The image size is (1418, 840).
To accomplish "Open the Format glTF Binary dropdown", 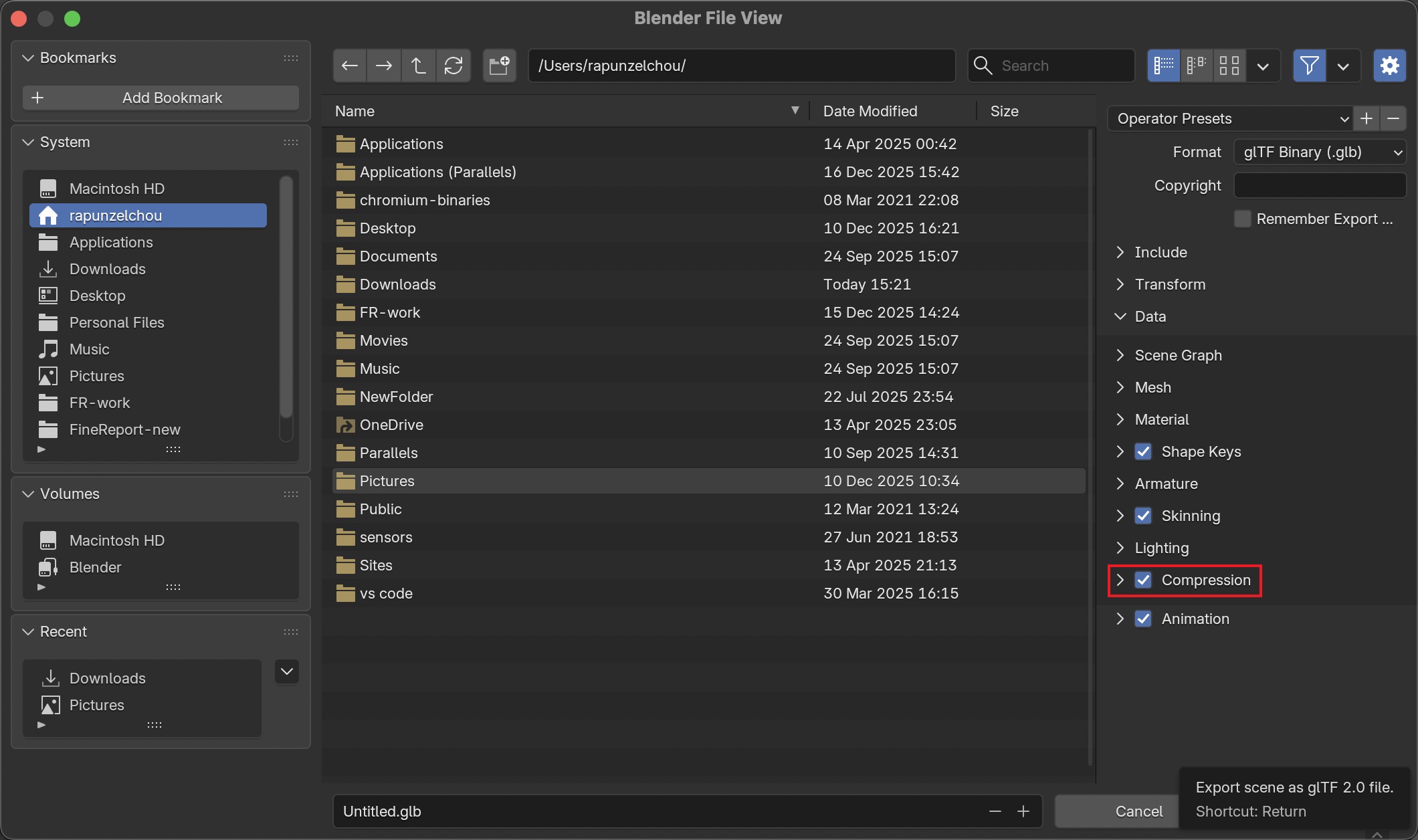I will (x=1320, y=152).
